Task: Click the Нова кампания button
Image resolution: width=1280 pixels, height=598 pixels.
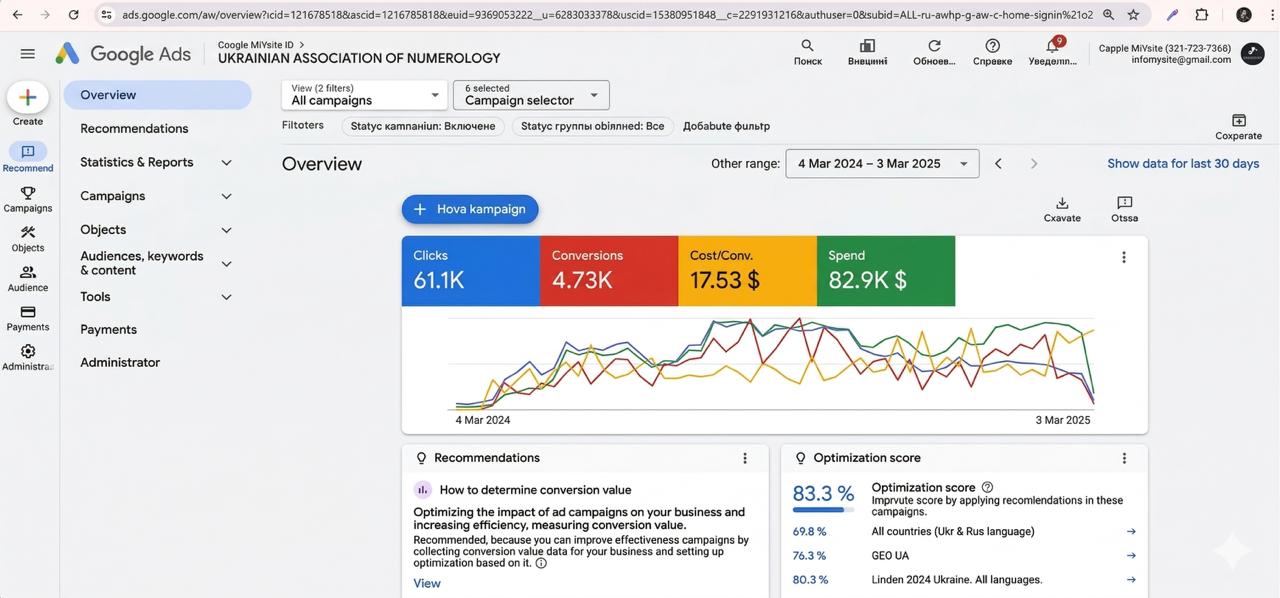Action: (x=470, y=209)
